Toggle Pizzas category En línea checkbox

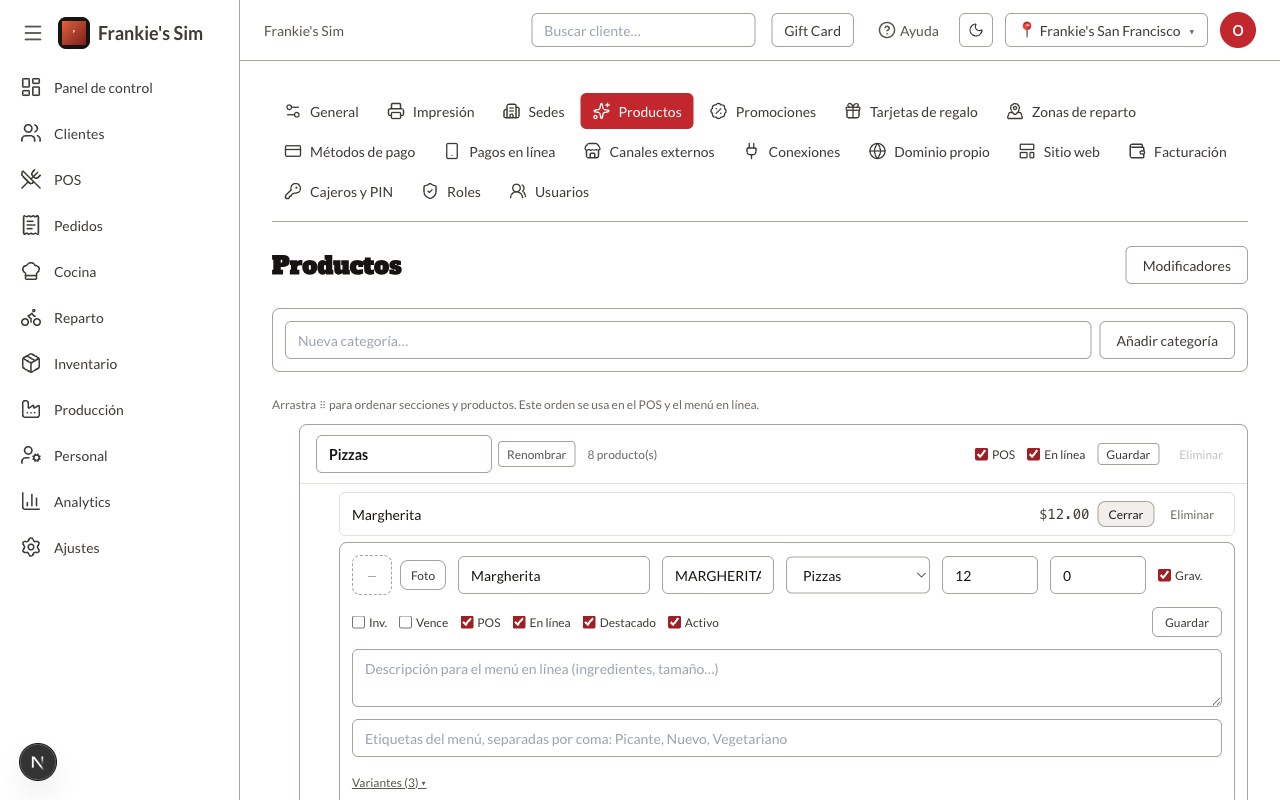tap(1033, 454)
